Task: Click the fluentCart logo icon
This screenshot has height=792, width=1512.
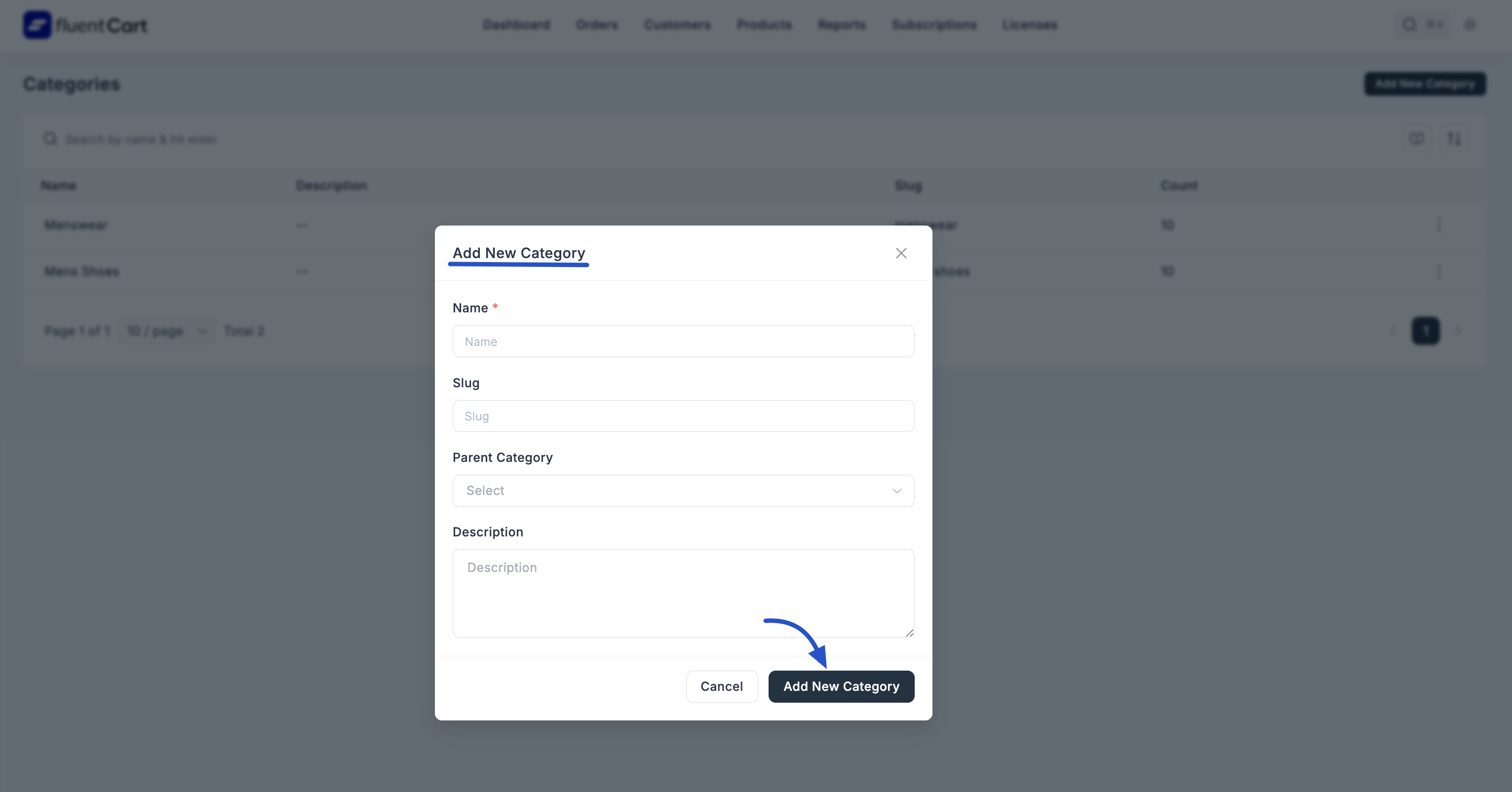Action: click(x=37, y=25)
